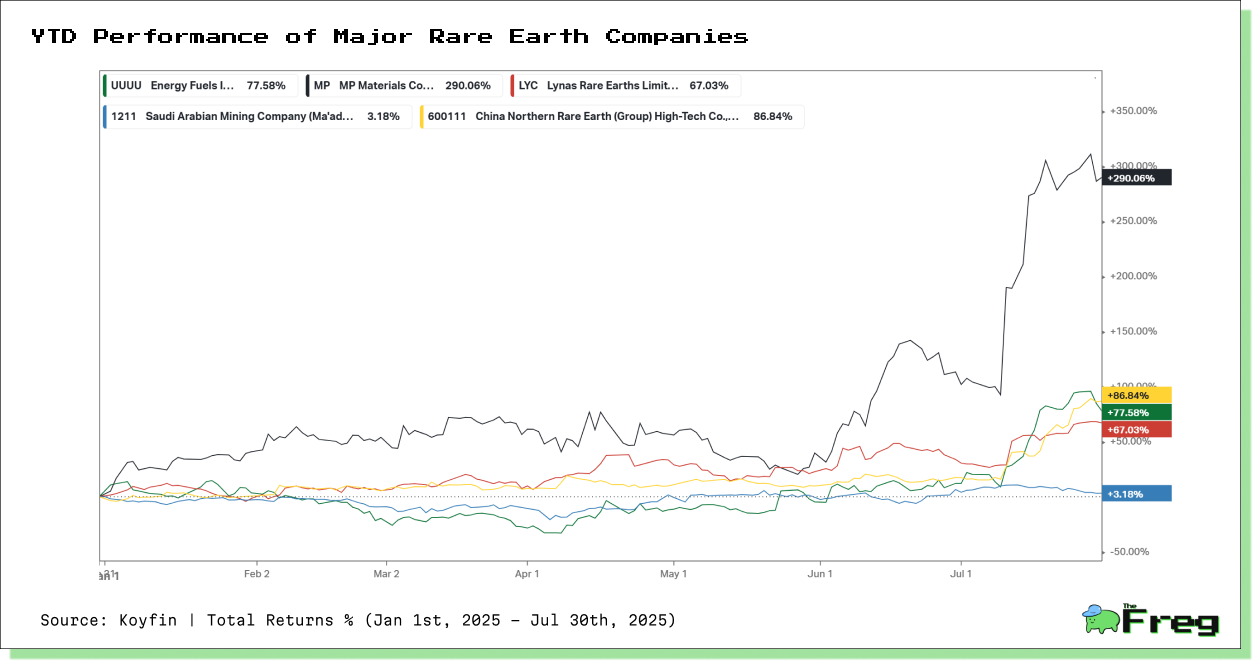Click the Apr 1 date label
This screenshot has height=661, width=1253.
pyautogui.click(x=527, y=574)
